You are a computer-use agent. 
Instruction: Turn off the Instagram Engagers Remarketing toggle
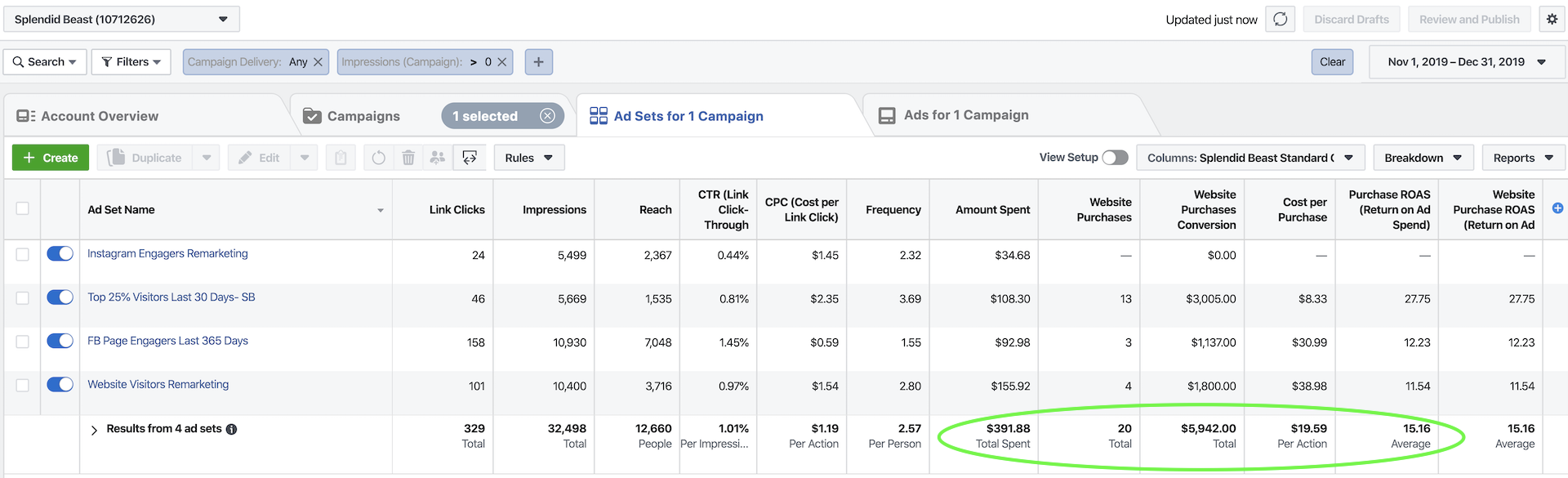point(60,254)
